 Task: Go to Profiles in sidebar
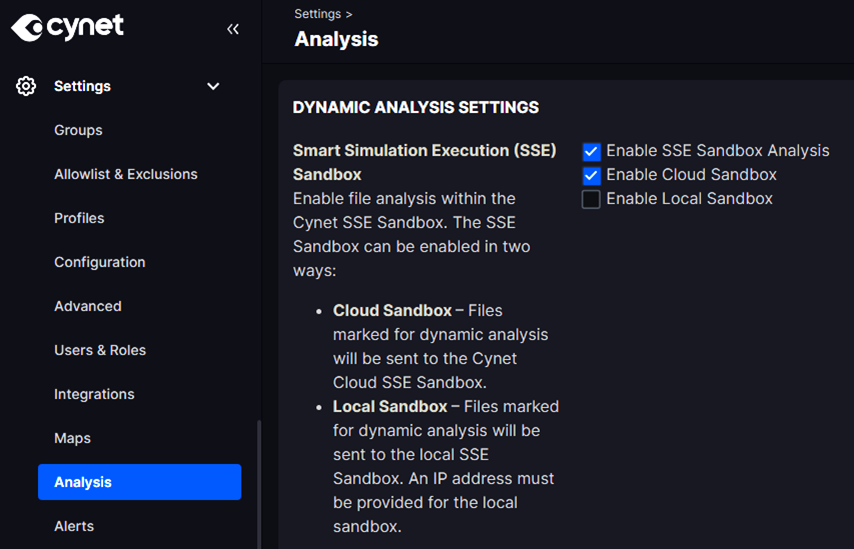coord(79,218)
